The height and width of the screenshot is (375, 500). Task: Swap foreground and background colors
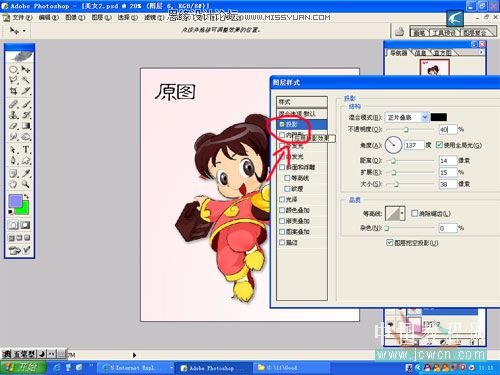coord(26,197)
